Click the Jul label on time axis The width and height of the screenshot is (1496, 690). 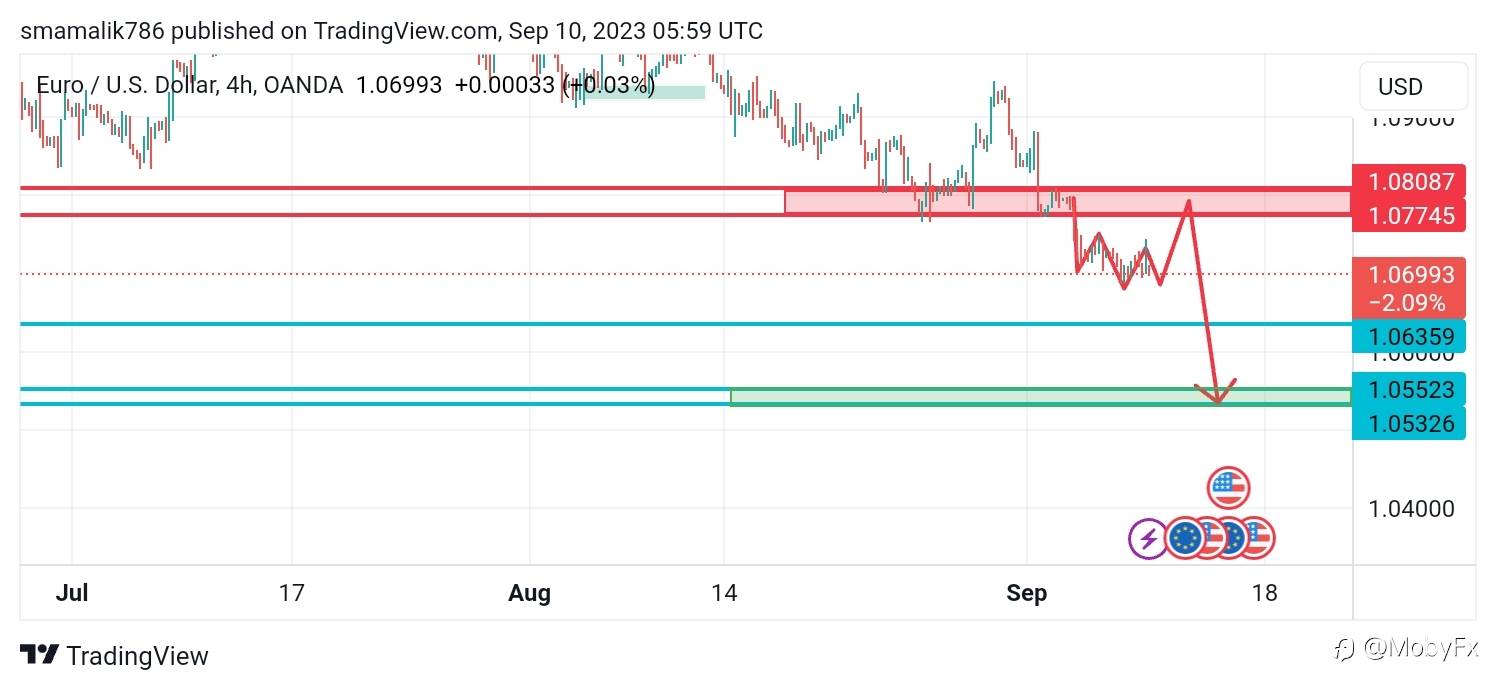pos(72,593)
